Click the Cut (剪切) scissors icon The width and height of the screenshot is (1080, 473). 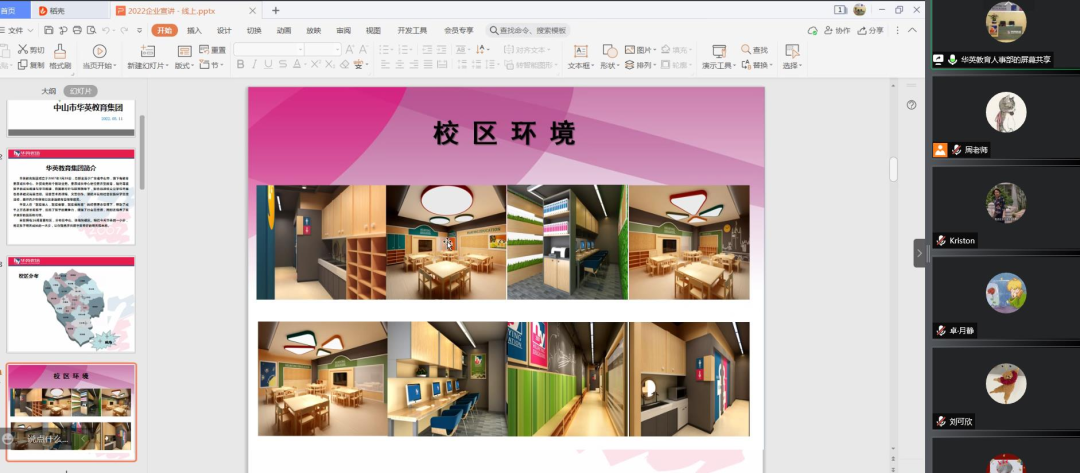22,50
